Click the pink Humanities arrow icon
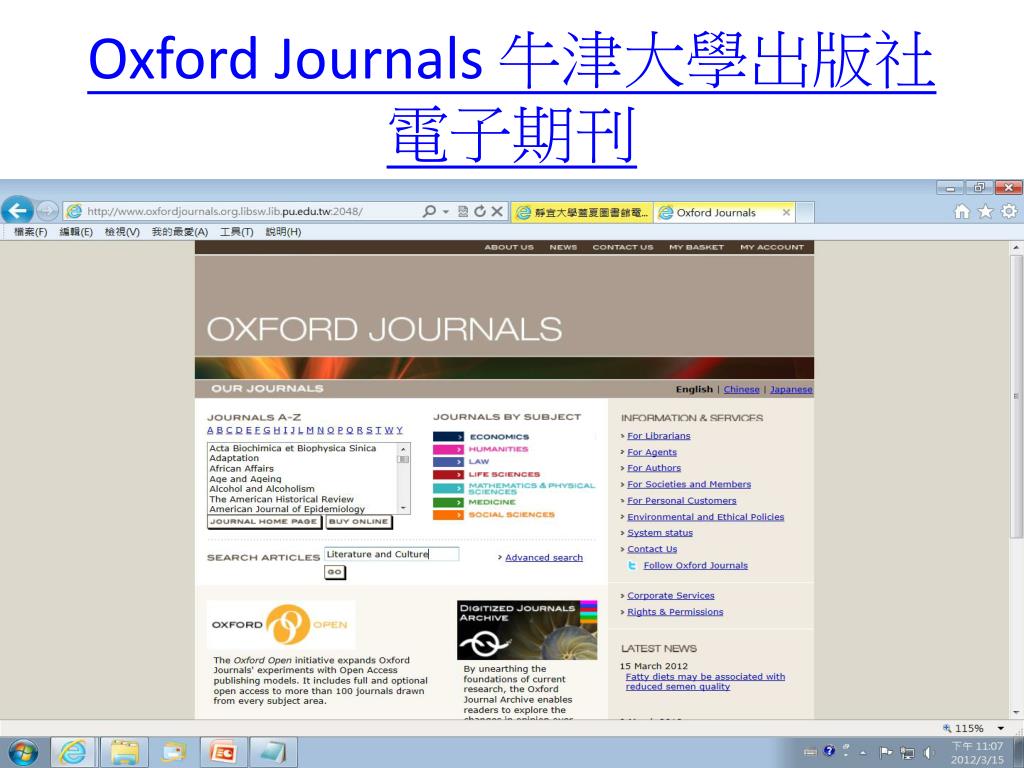 pos(449,449)
